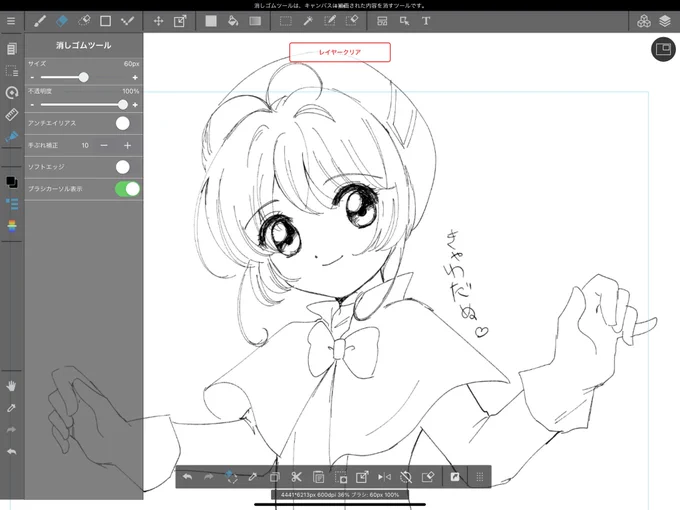Select the Select Pen tool
Screen dimensions: 680x510
pyautogui.click(x=330, y=21)
